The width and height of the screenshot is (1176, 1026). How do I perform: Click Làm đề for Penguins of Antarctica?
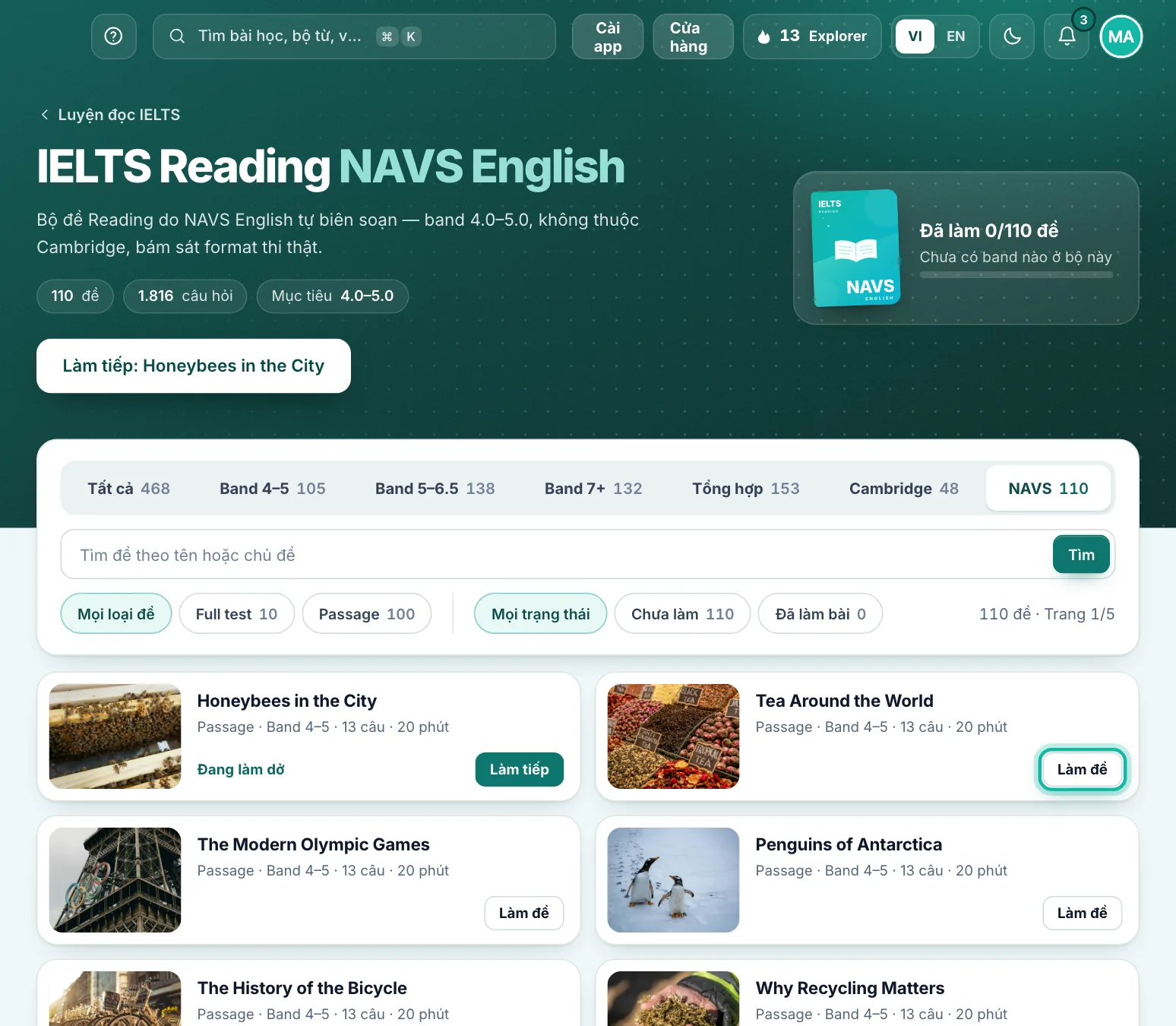(x=1082, y=913)
